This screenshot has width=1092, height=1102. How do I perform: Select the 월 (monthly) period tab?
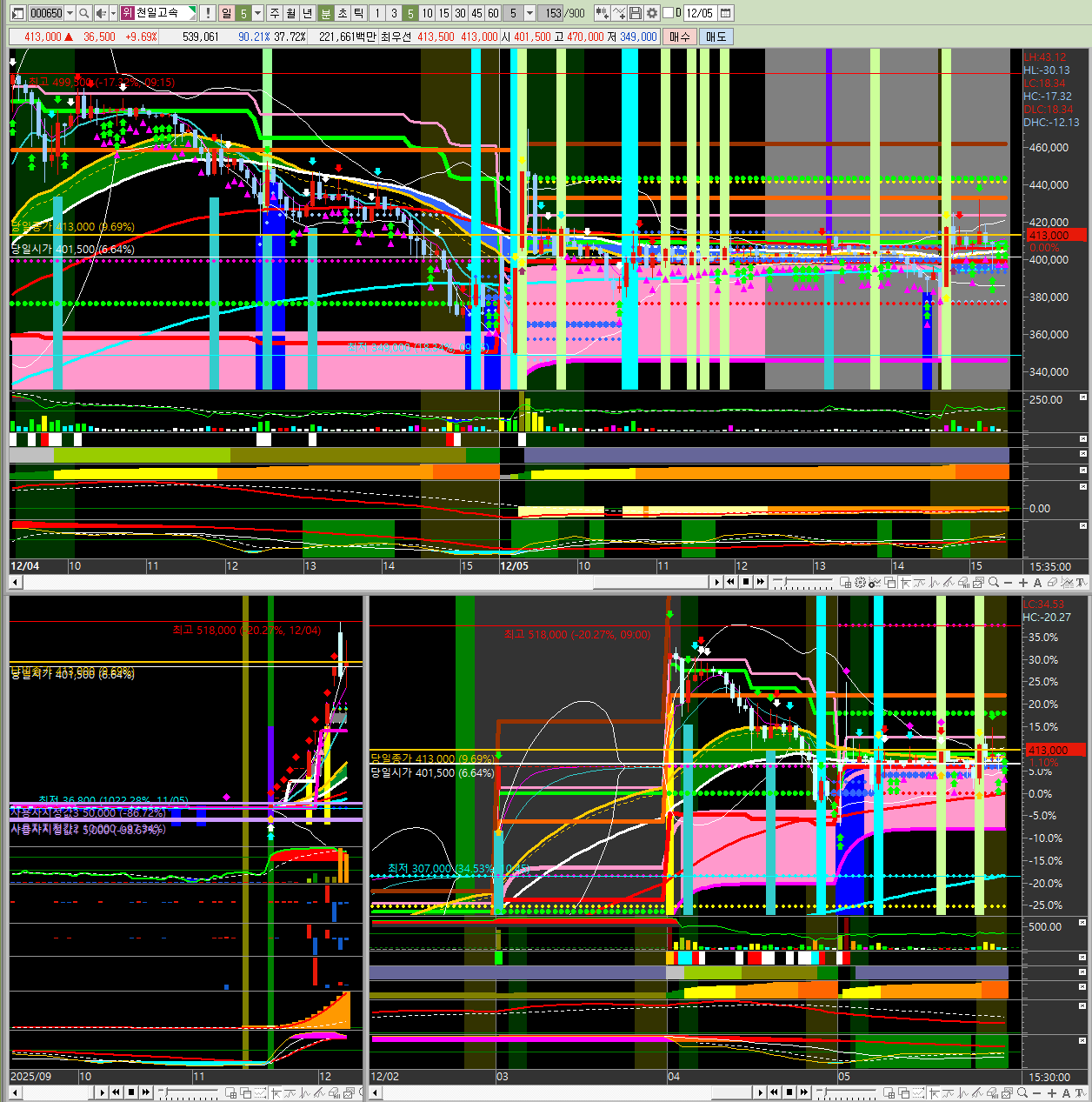pos(290,13)
